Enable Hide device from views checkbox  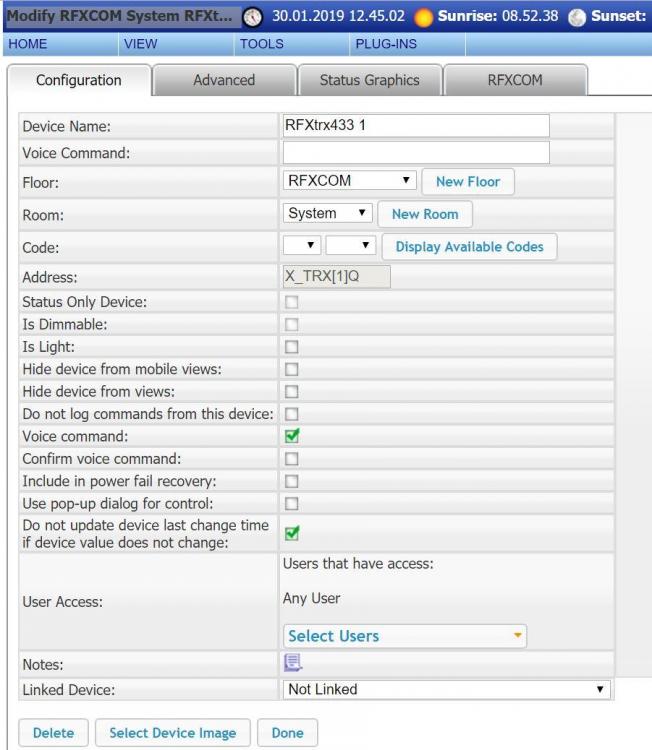tap(293, 392)
